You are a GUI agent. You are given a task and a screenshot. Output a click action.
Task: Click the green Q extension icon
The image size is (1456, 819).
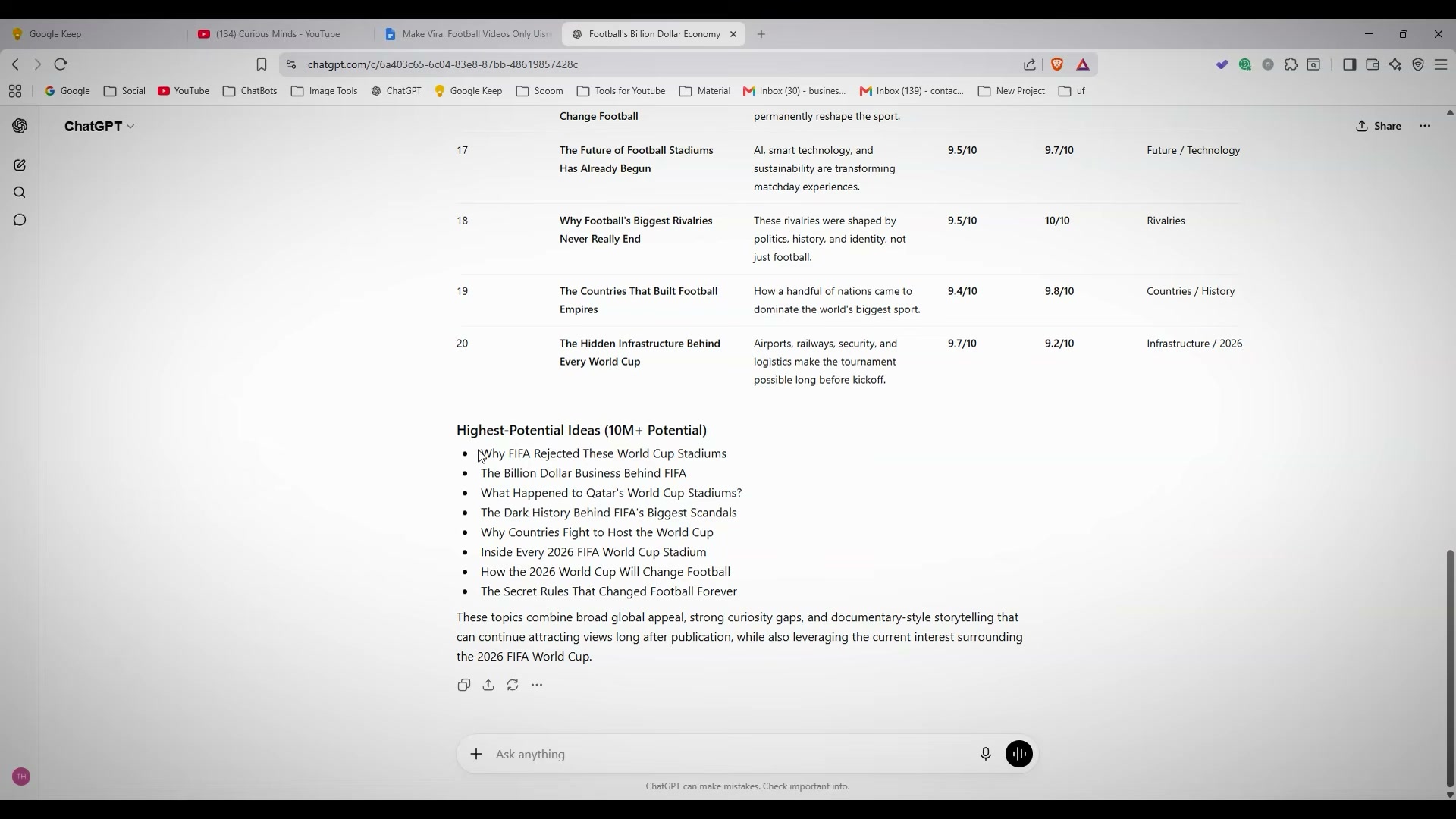click(1245, 64)
